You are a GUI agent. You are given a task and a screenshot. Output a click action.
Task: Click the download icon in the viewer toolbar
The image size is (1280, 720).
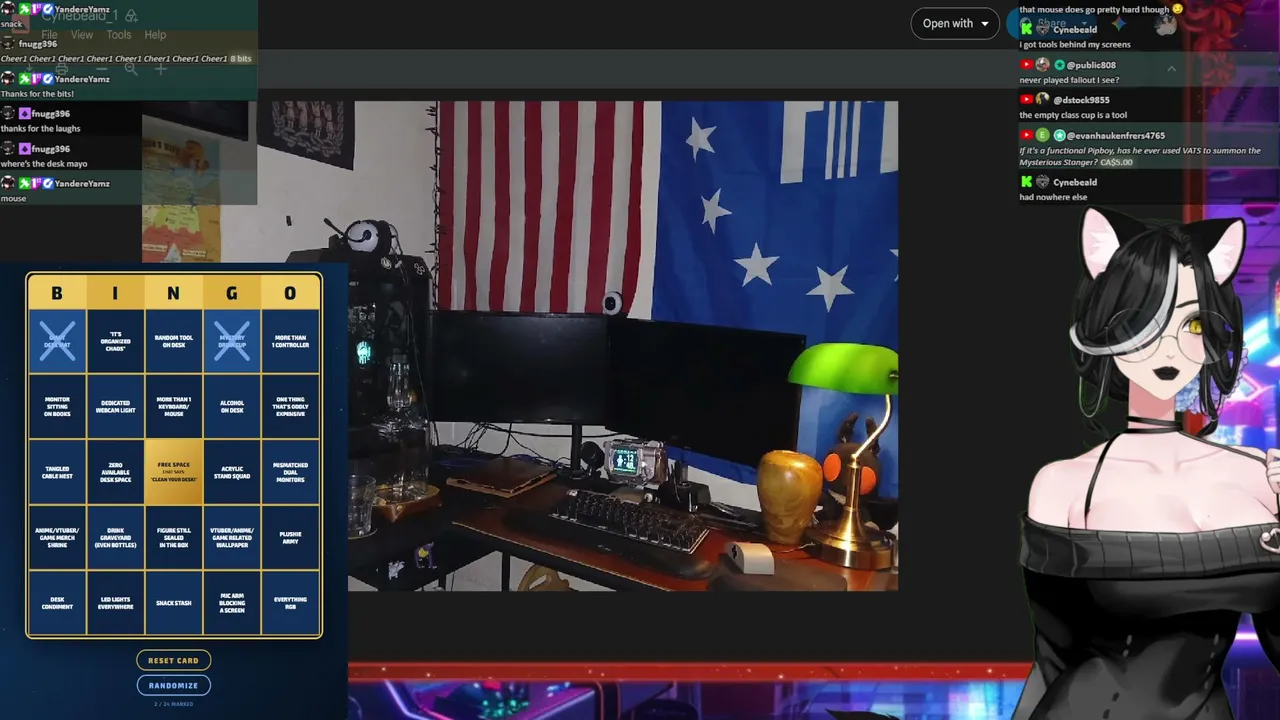pos(28,69)
